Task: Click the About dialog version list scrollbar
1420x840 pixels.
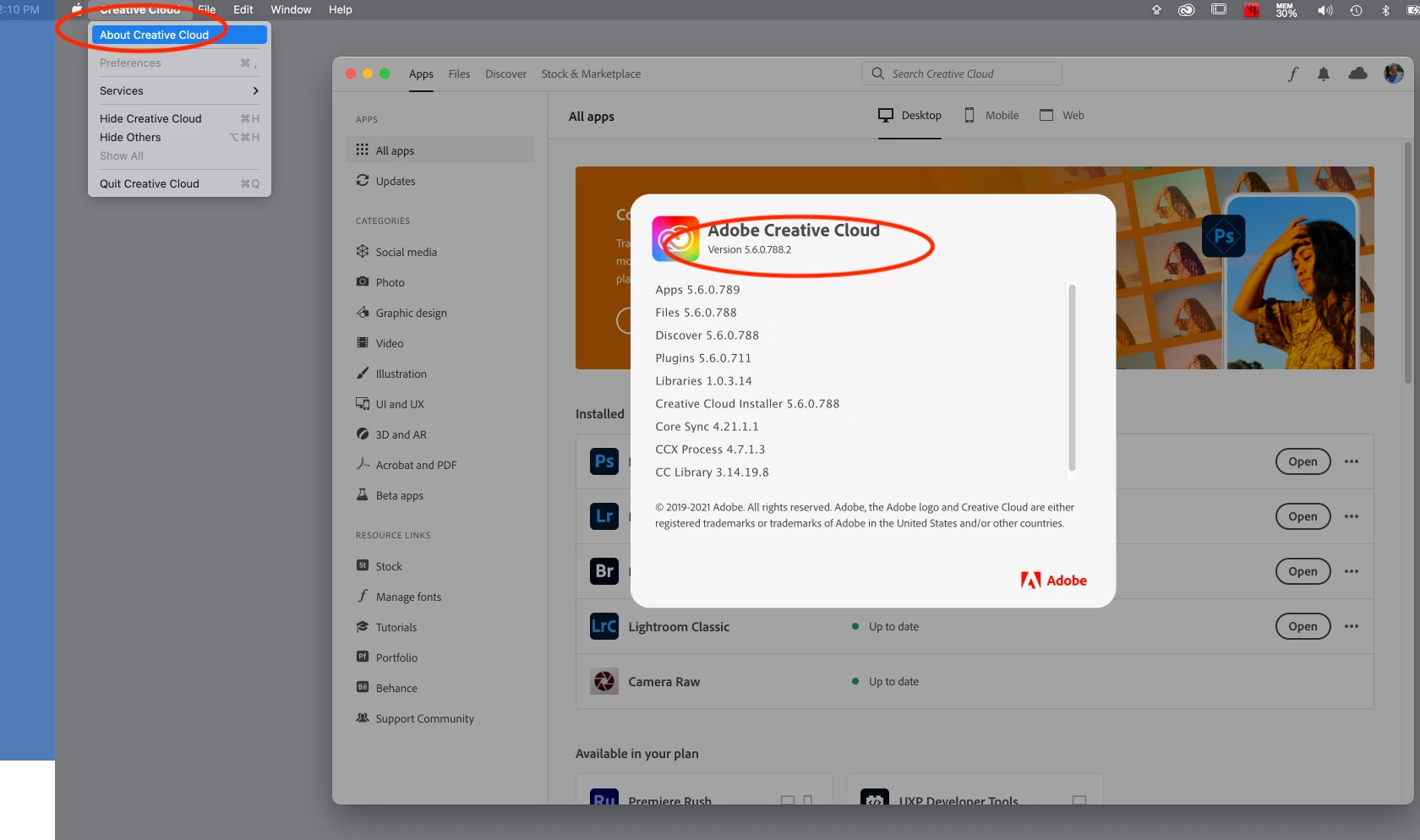Action: coord(1072,378)
